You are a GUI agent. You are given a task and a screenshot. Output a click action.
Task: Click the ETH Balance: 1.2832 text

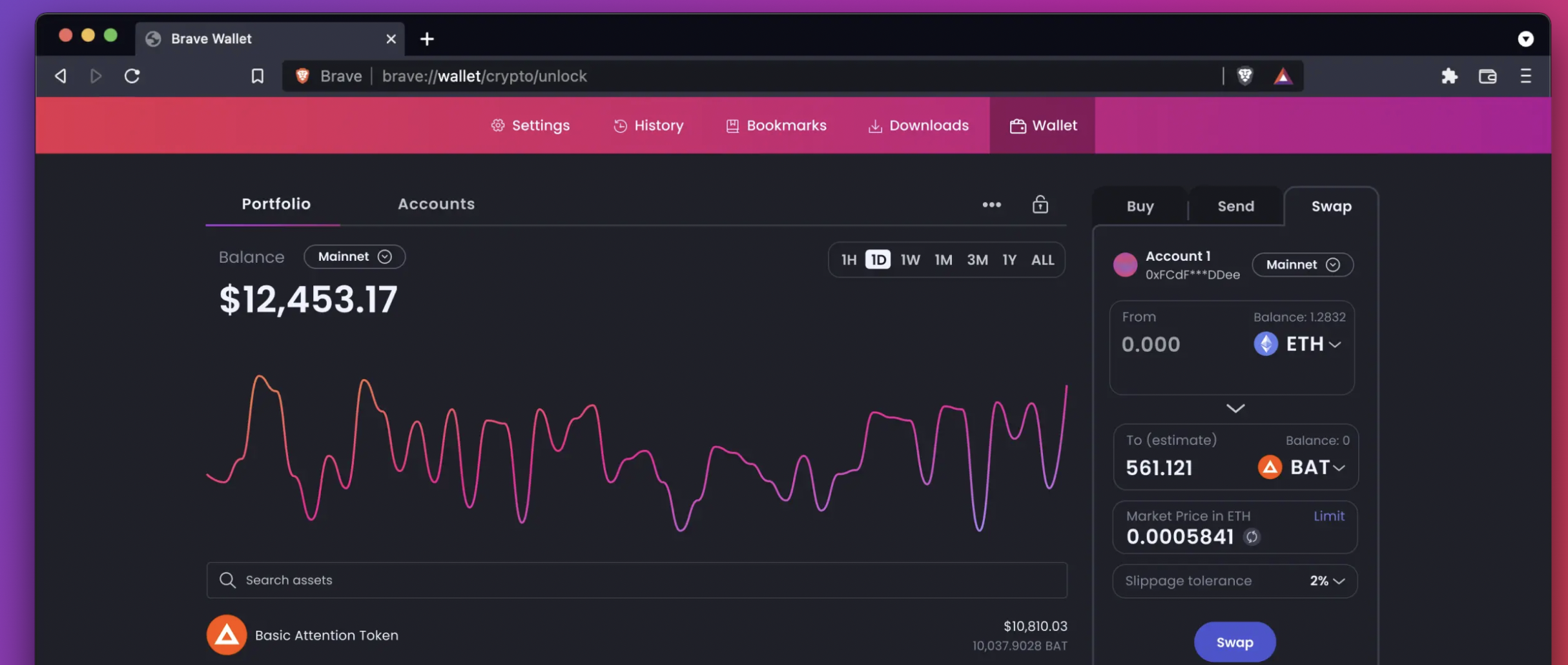pyautogui.click(x=1299, y=317)
